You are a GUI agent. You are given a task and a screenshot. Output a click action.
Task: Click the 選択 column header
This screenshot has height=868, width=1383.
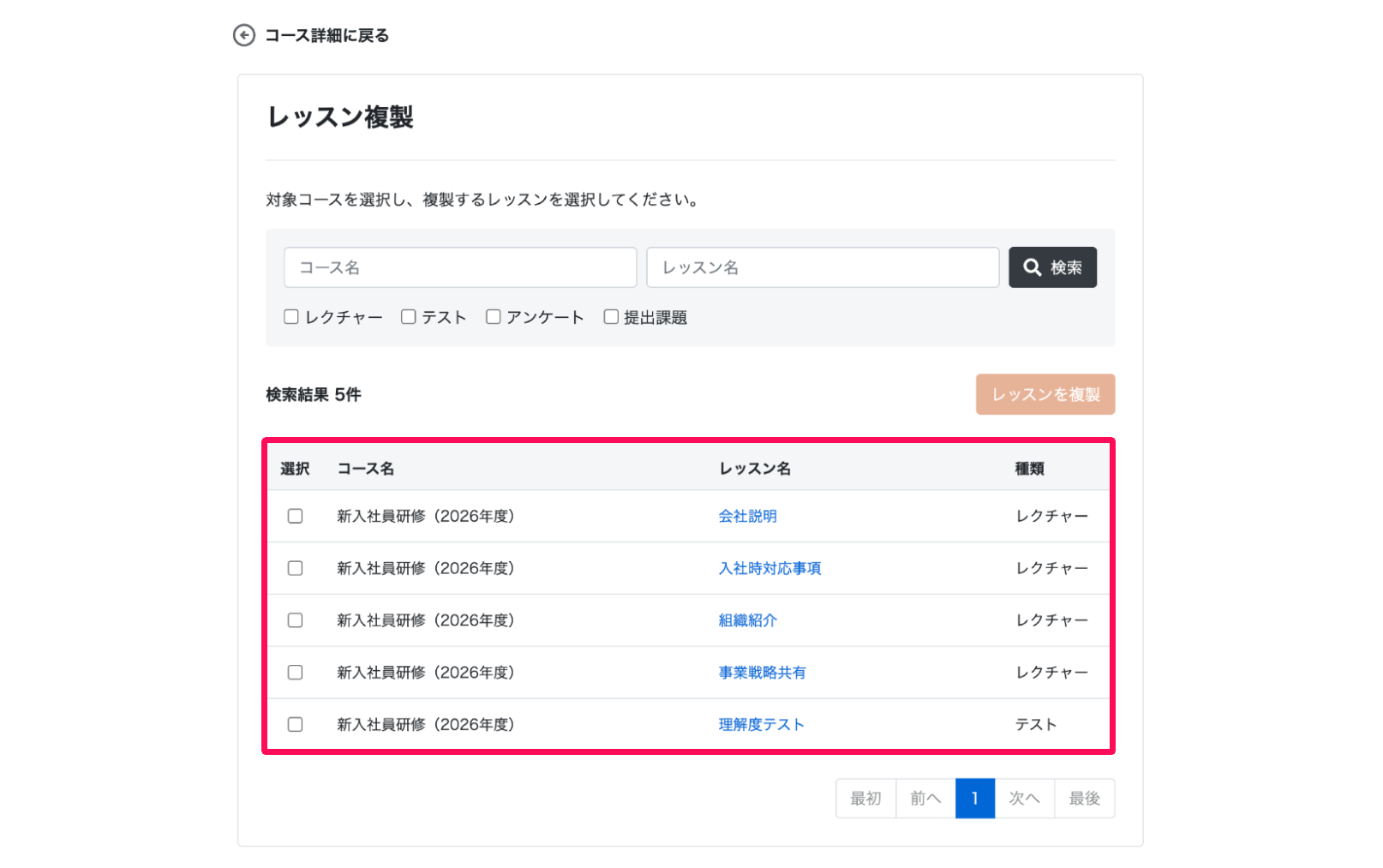point(295,469)
